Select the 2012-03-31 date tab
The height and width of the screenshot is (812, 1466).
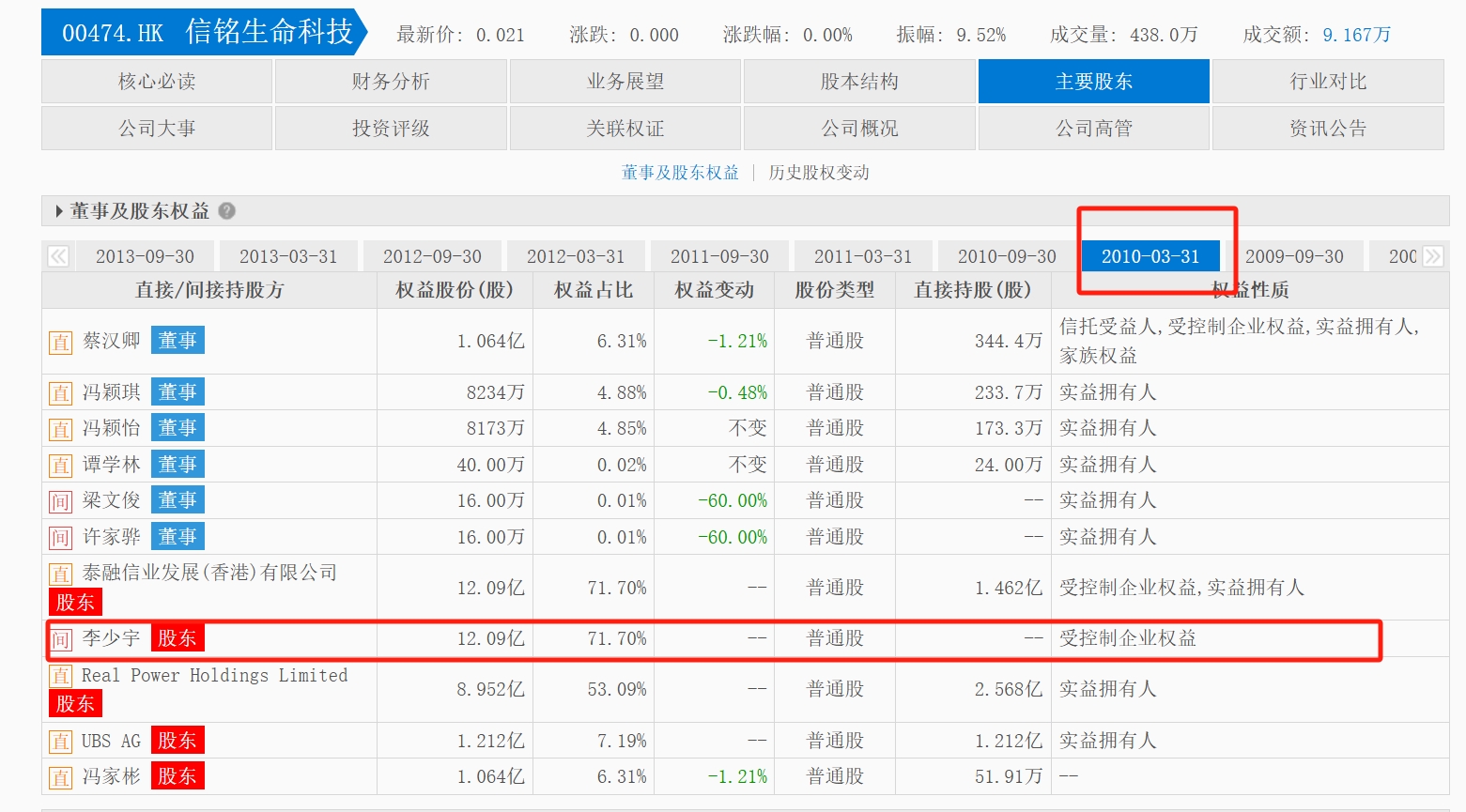point(576,256)
